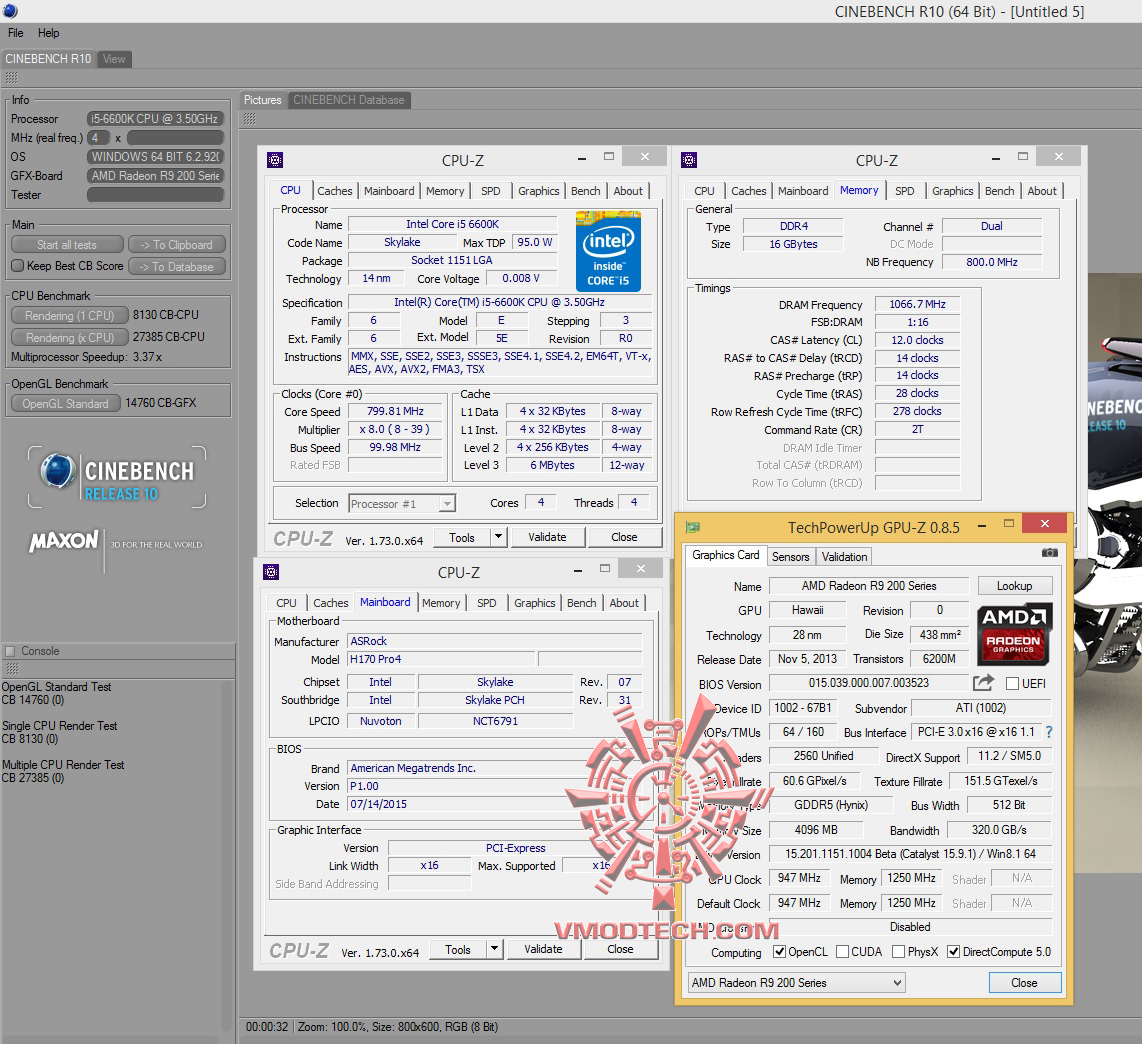Click the BIOS export share icon in GPU-Z
This screenshot has height=1044, width=1142.
pos(983,683)
